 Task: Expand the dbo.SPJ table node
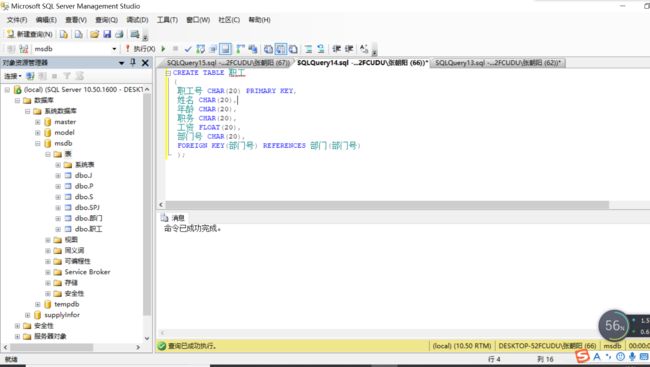tap(58, 207)
